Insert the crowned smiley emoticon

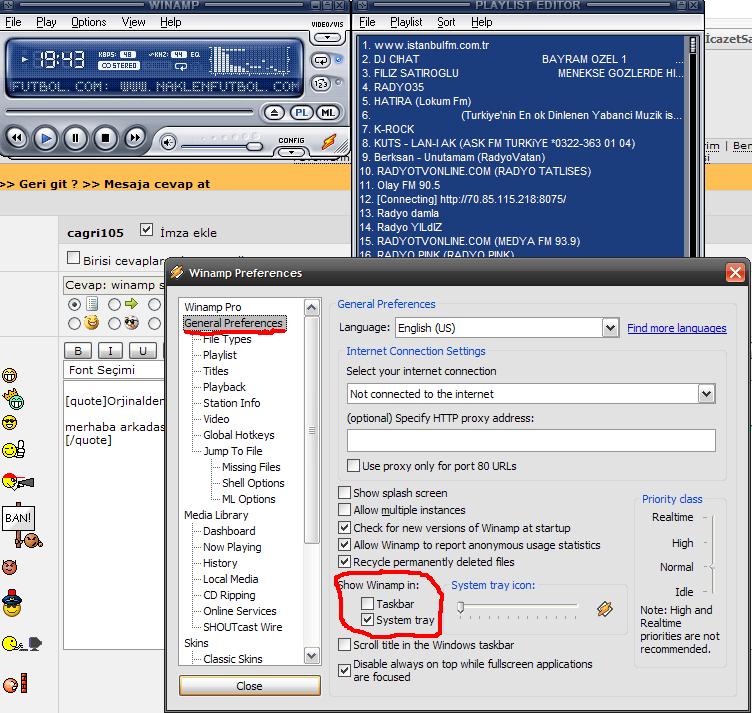coord(14,398)
